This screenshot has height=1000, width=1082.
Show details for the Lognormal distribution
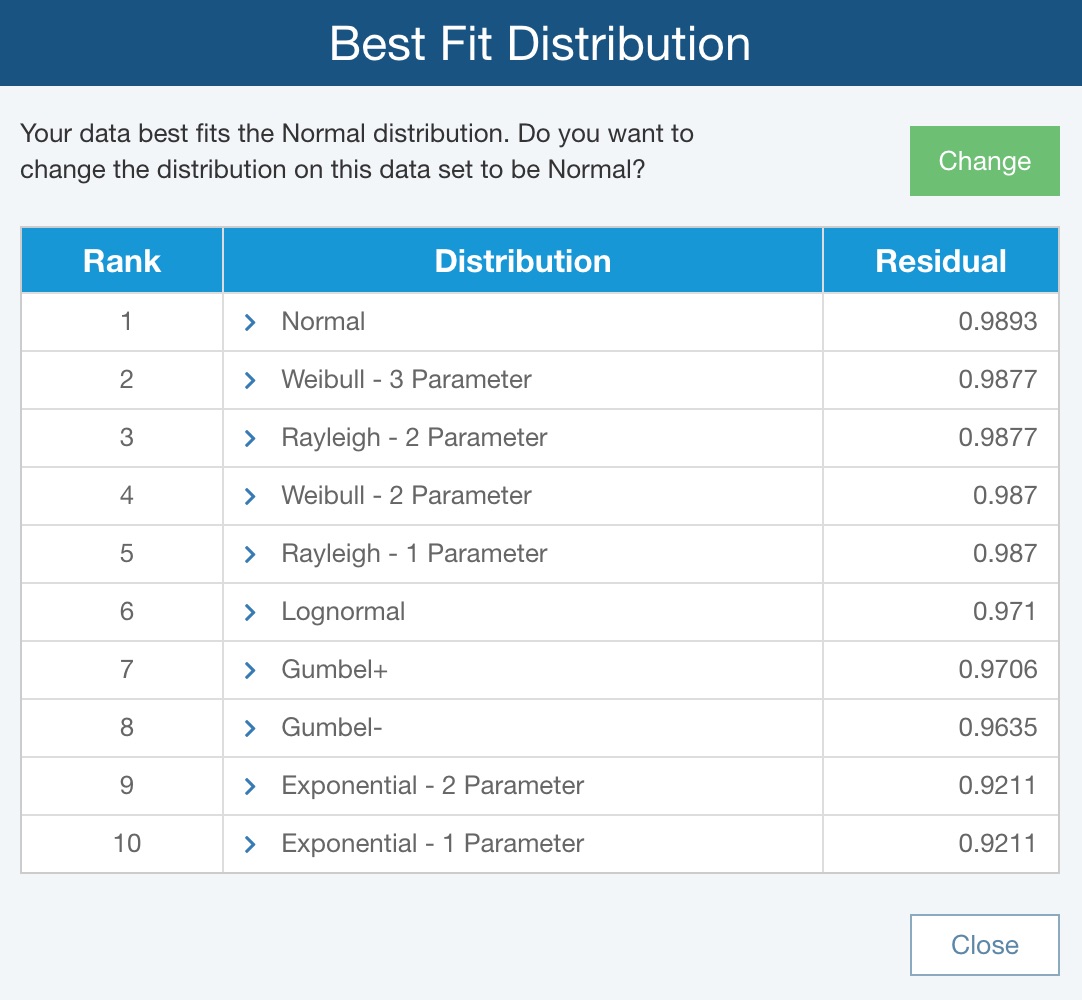coord(250,611)
